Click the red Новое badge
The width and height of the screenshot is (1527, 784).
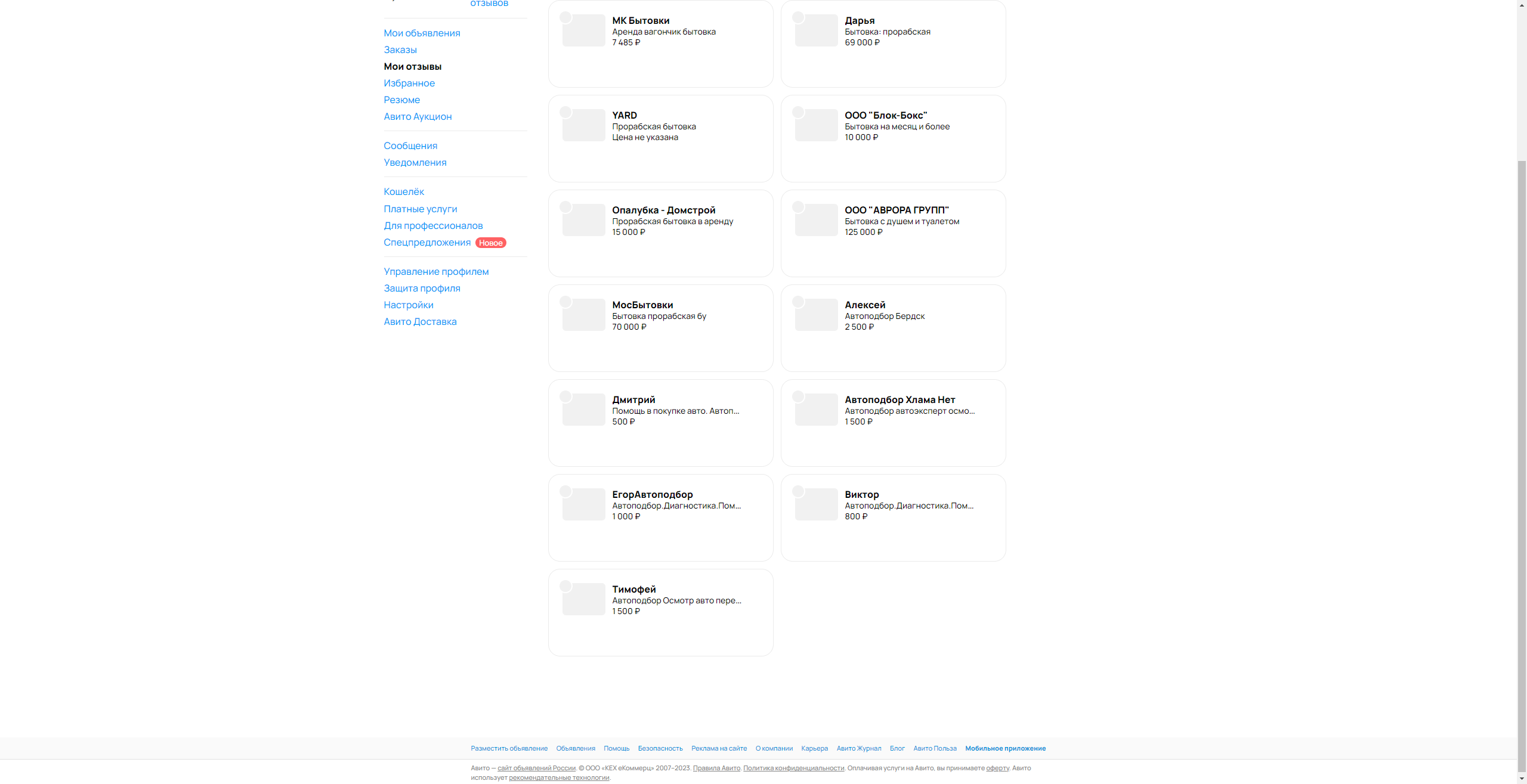[490, 243]
